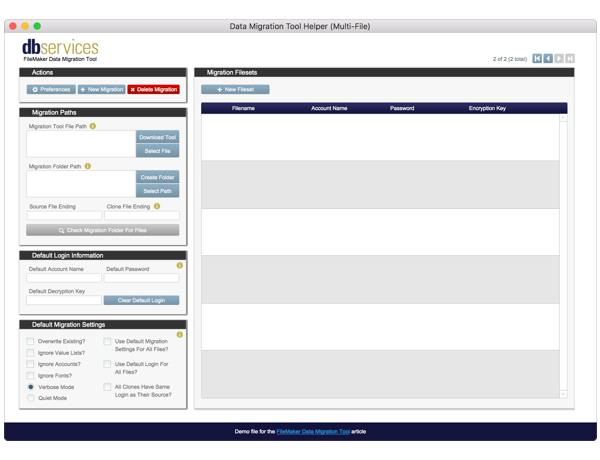
Task: Click info icon beside Migration Tool File Path
Action: pyautogui.click(x=93, y=126)
